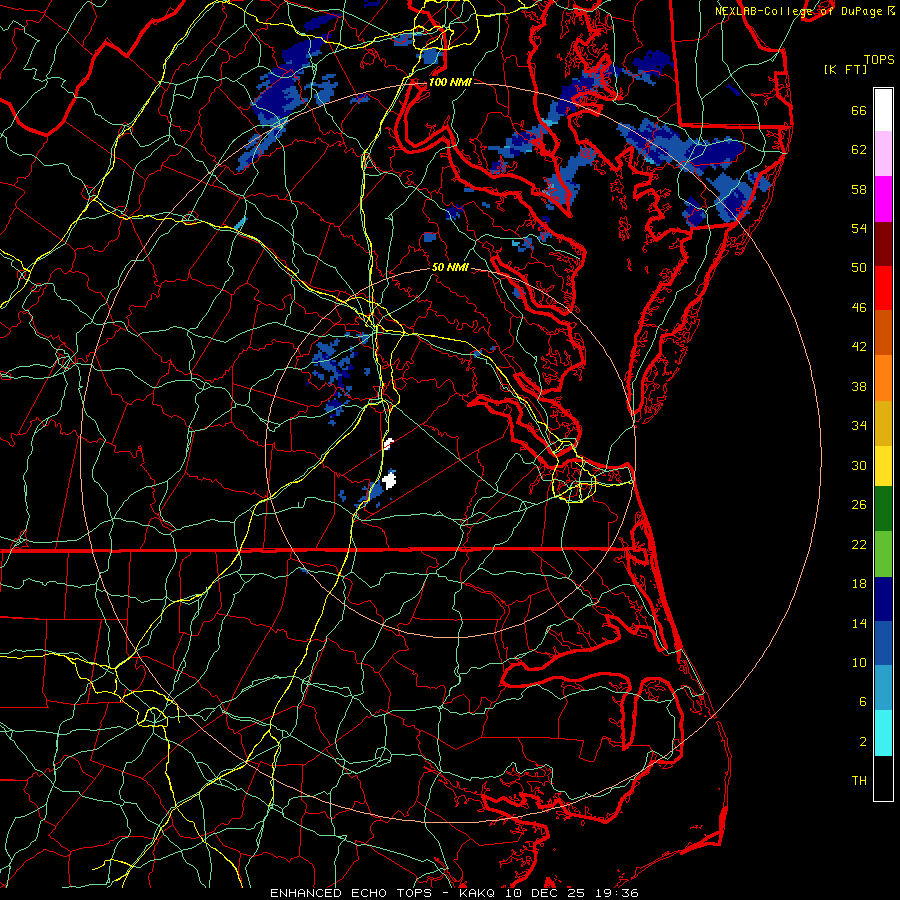Click the '50 NMI' range ring label
This screenshot has width=900, height=900.
[450, 267]
